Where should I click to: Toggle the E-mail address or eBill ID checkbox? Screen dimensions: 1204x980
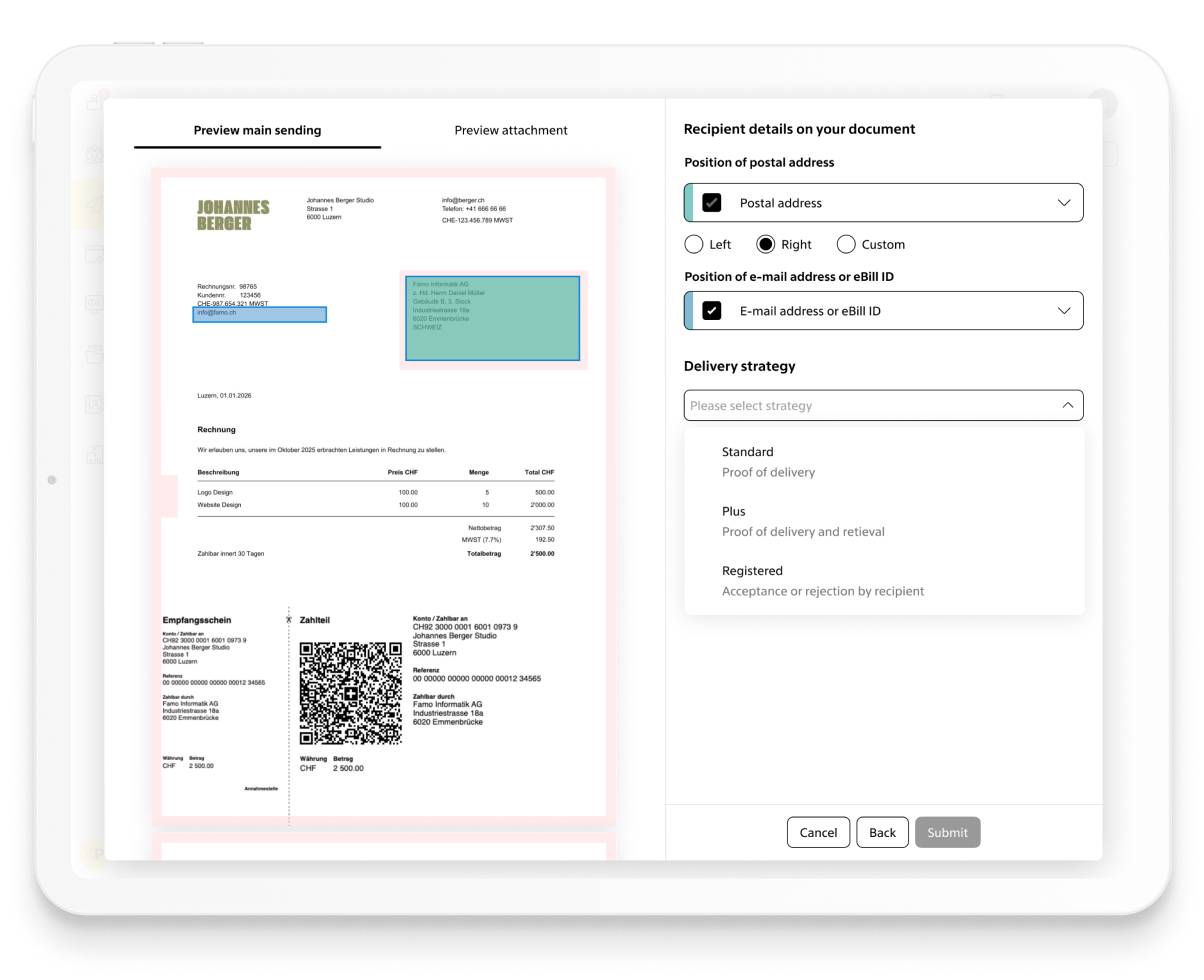tap(712, 311)
